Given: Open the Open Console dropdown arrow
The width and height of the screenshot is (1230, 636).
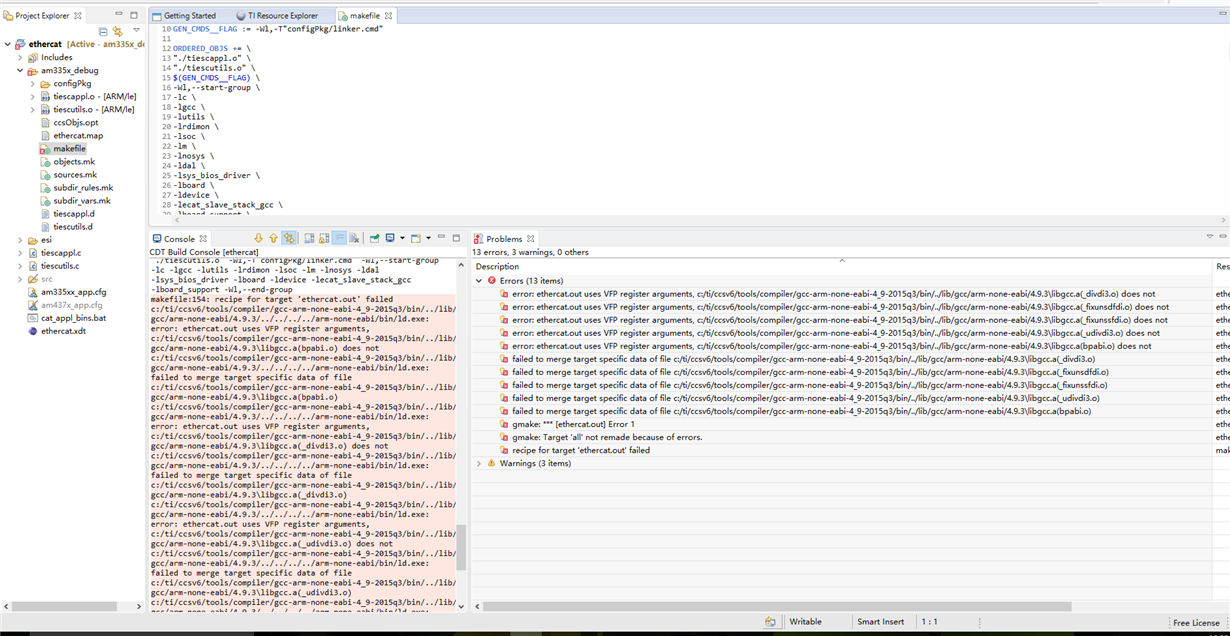Looking at the screenshot, I should pos(428,238).
